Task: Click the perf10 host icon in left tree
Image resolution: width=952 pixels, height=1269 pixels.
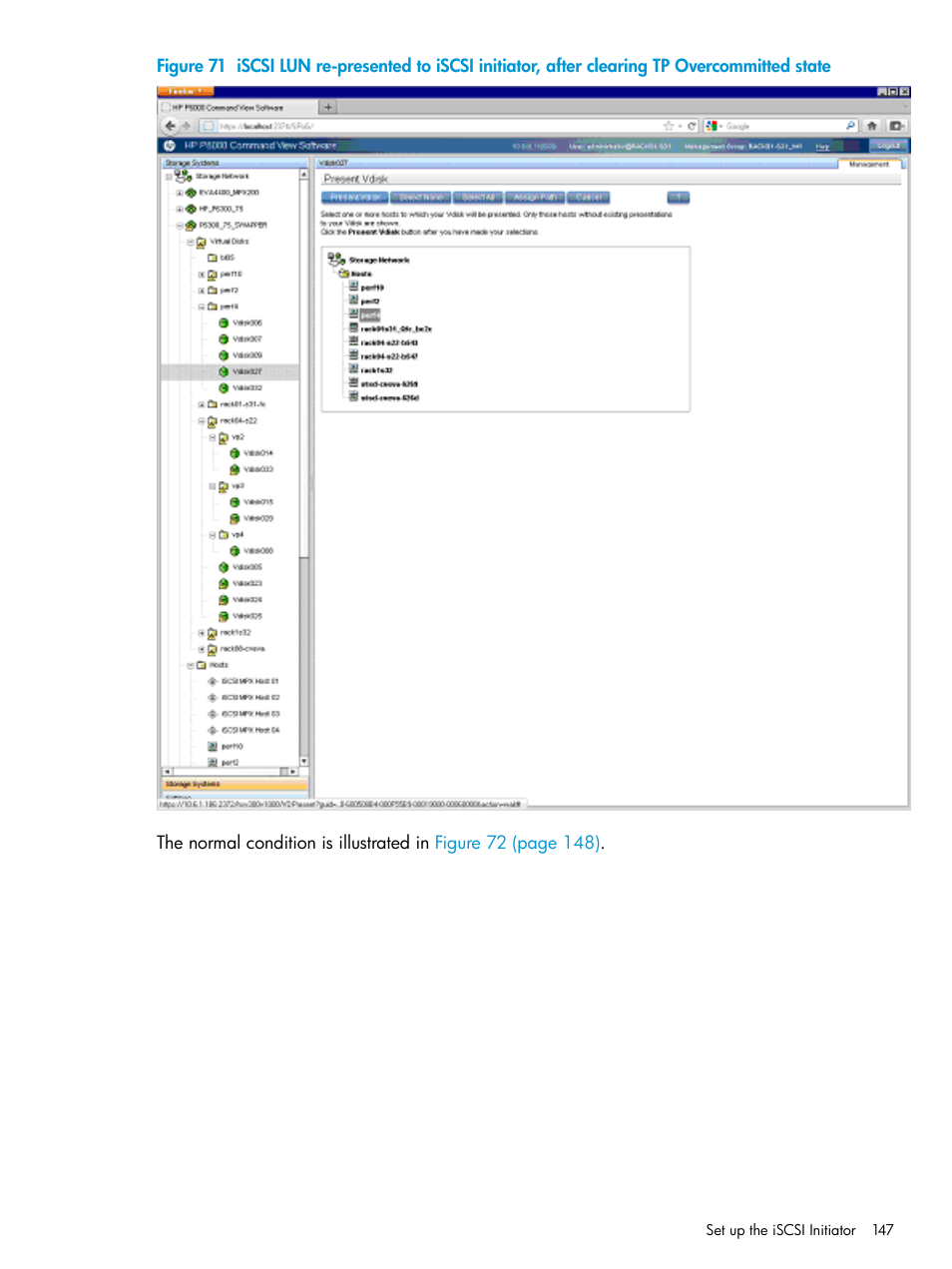Action: coord(213,747)
